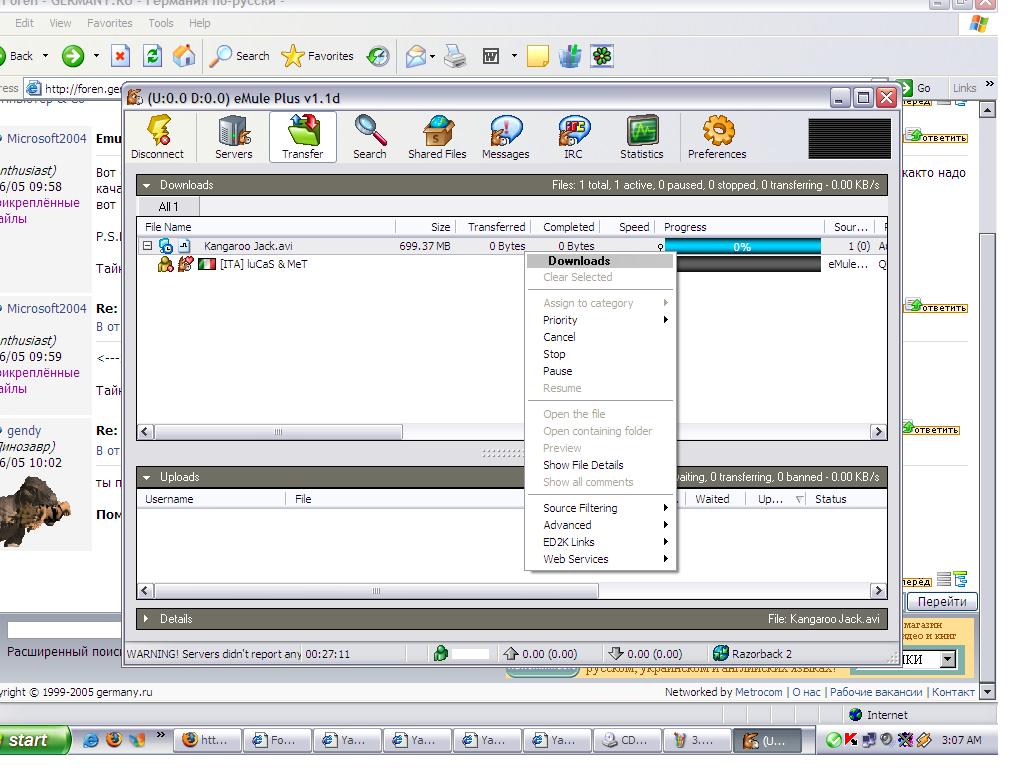Image resolution: width=1024 pixels, height=768 pixels.
Task: Click the Kangaroo Jack.avi progress bar
Action: (x=743, y=246)
